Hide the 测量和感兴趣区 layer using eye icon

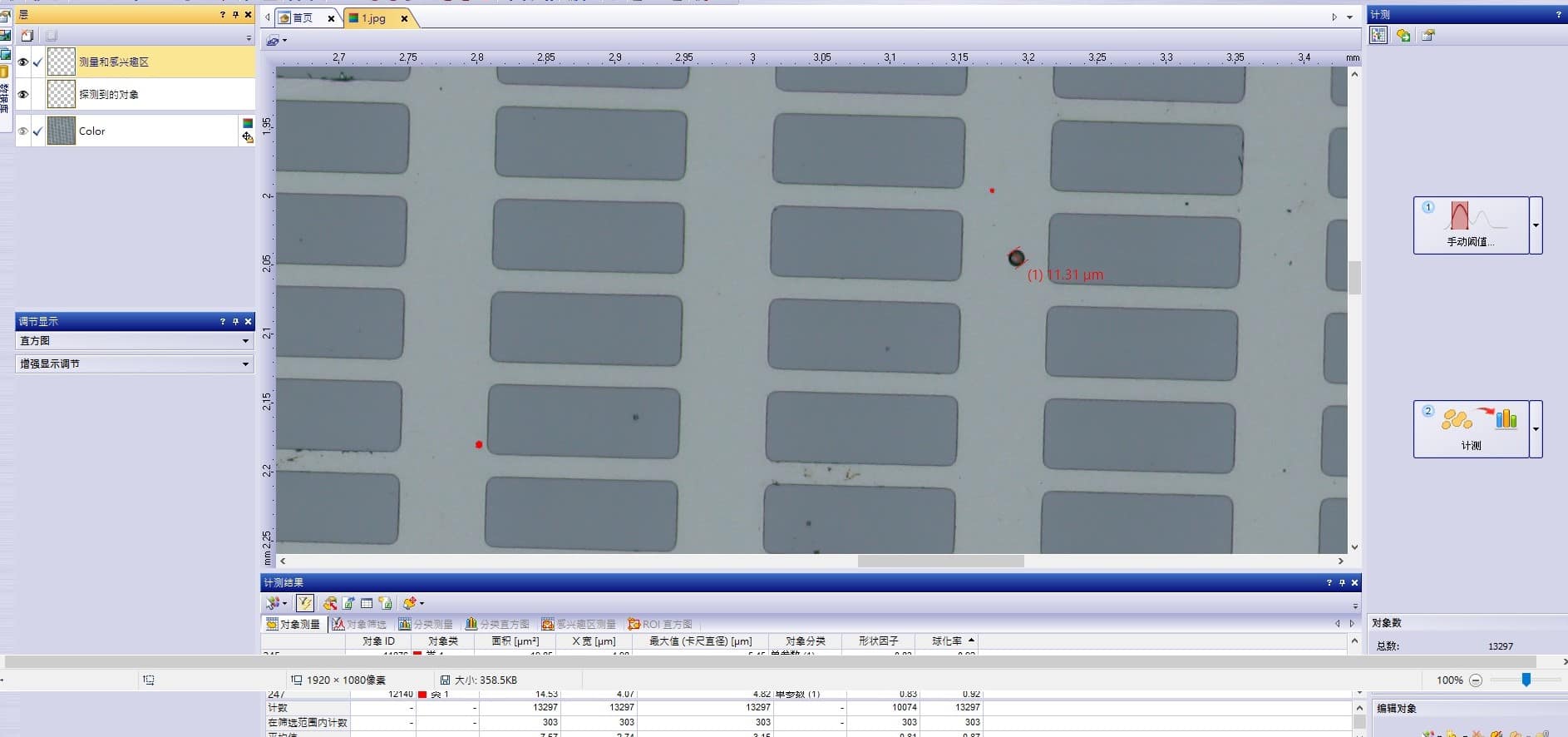tap(23, 62)
